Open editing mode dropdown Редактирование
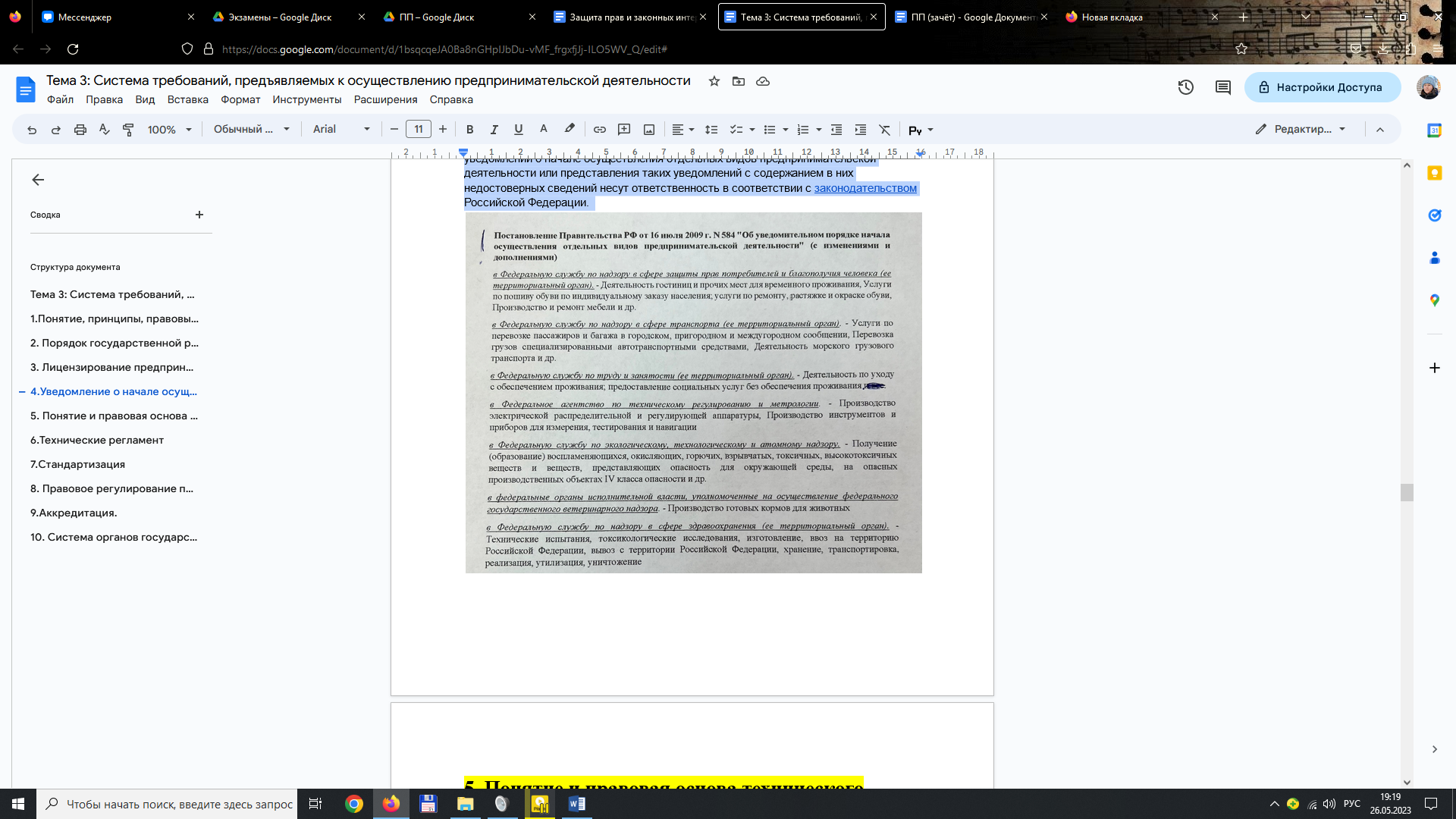This screenshot has height=819, width=1456. pyautogui.click(x=1301, y=130)
